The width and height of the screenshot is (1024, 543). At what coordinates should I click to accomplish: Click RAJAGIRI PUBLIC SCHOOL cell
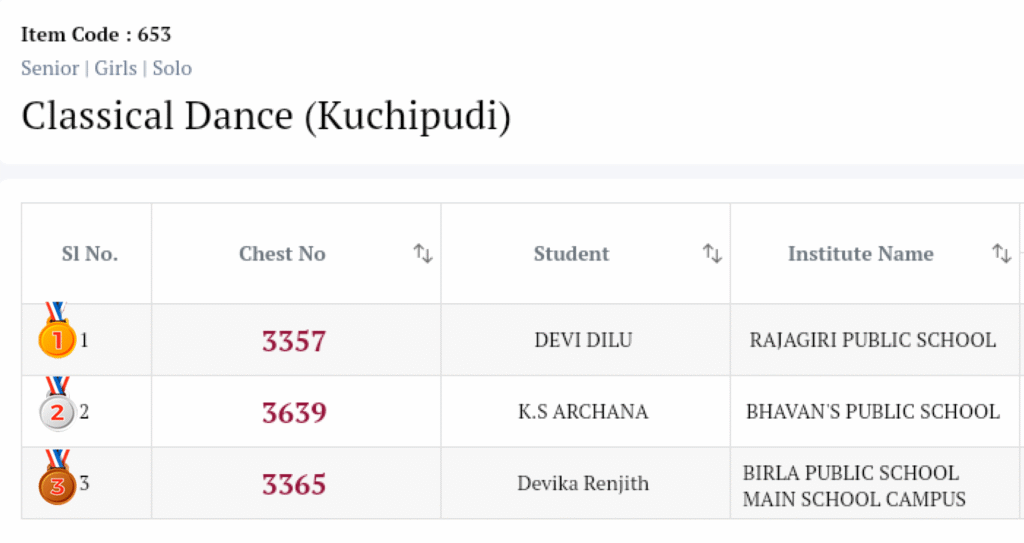872,340
